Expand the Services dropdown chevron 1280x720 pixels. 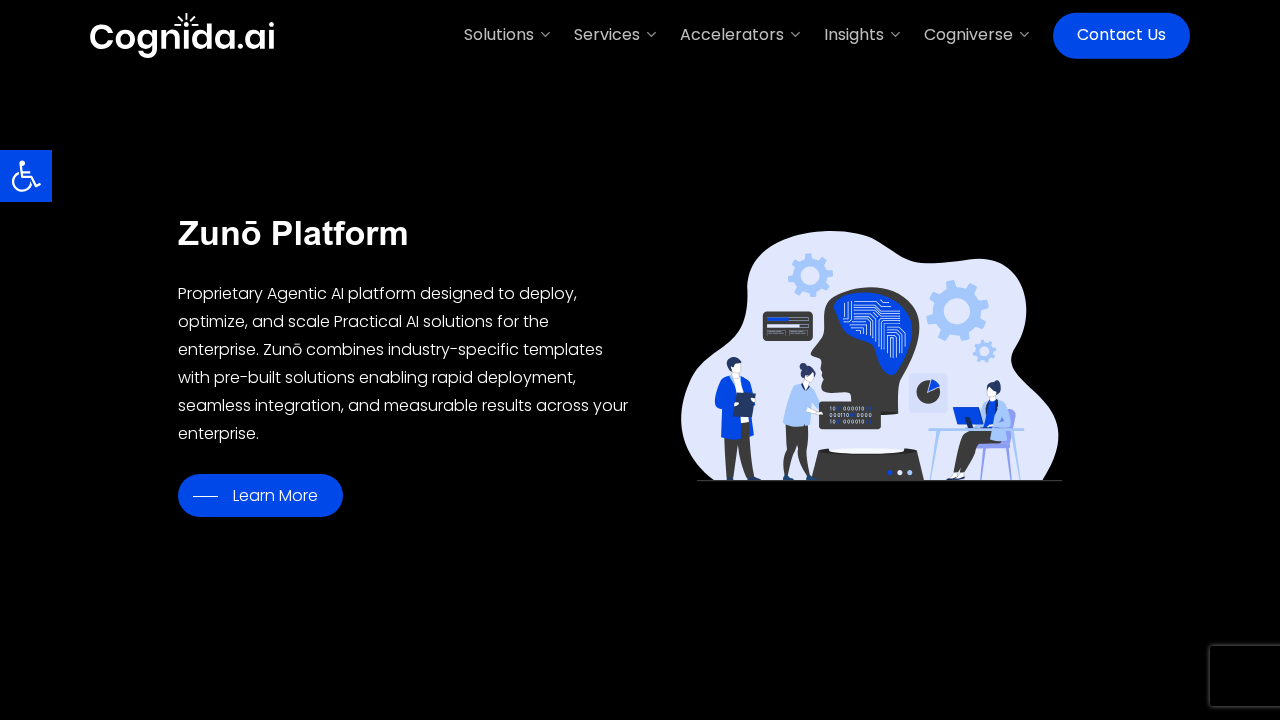click(x=651, y=35)
